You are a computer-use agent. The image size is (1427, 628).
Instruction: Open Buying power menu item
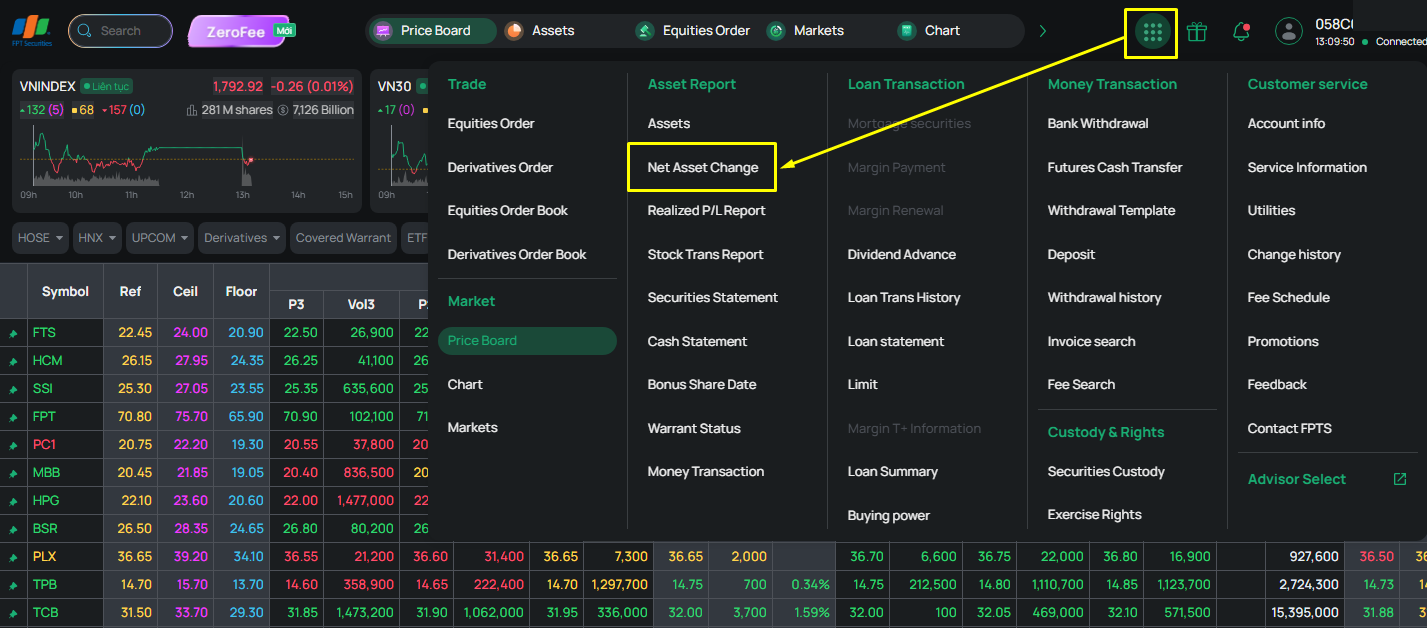[889, 516]
